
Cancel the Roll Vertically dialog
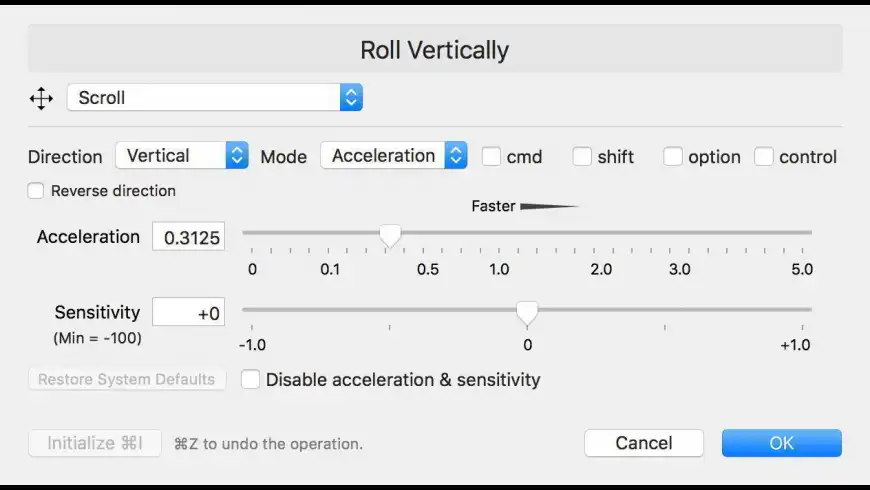point(644,443)
